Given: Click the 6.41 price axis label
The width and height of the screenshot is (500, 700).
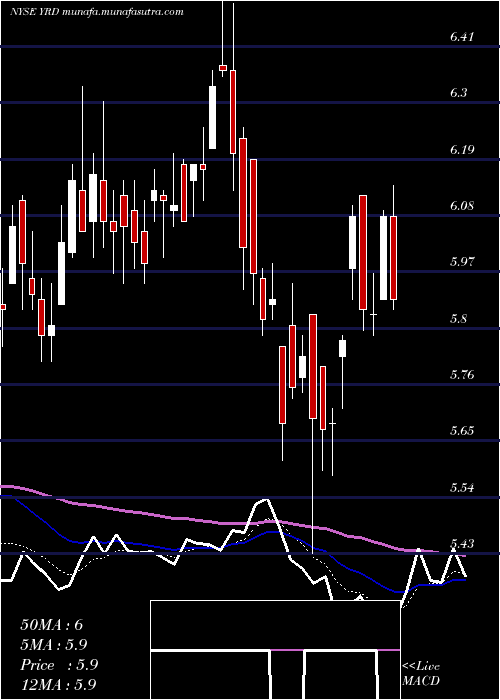Looking at the screenshot, I should click(x=462, y=37).
